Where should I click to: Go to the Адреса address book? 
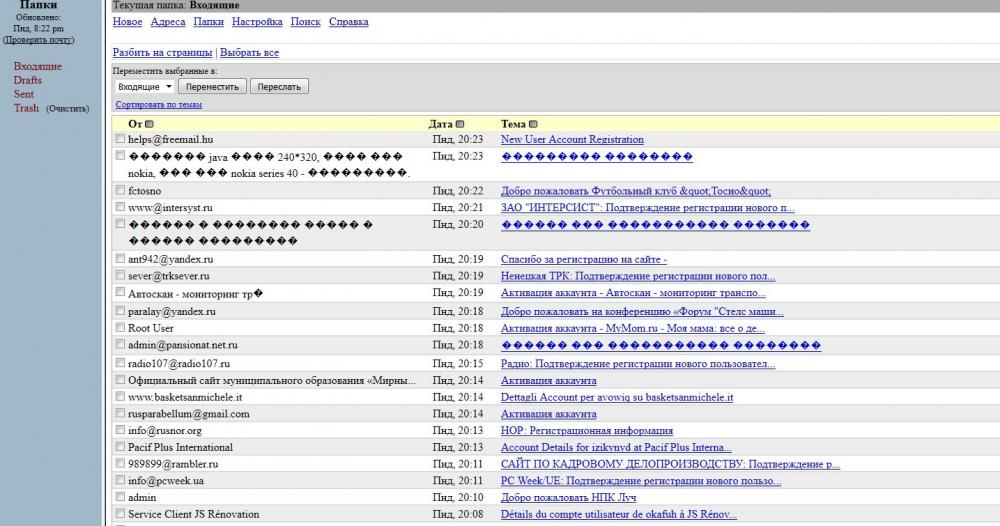(x=168, y=22)
